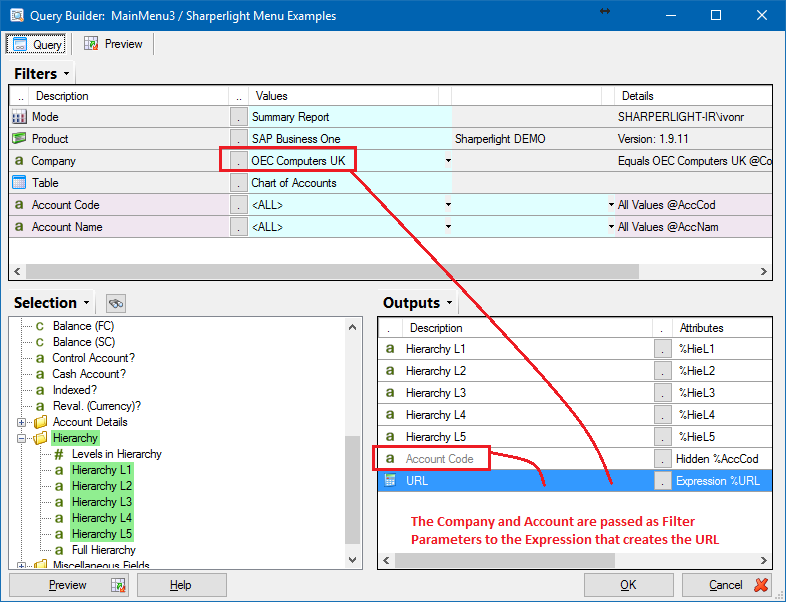Click the calculator icon of URL output
Screen dimensions: 786x602
tap(390, 480)
